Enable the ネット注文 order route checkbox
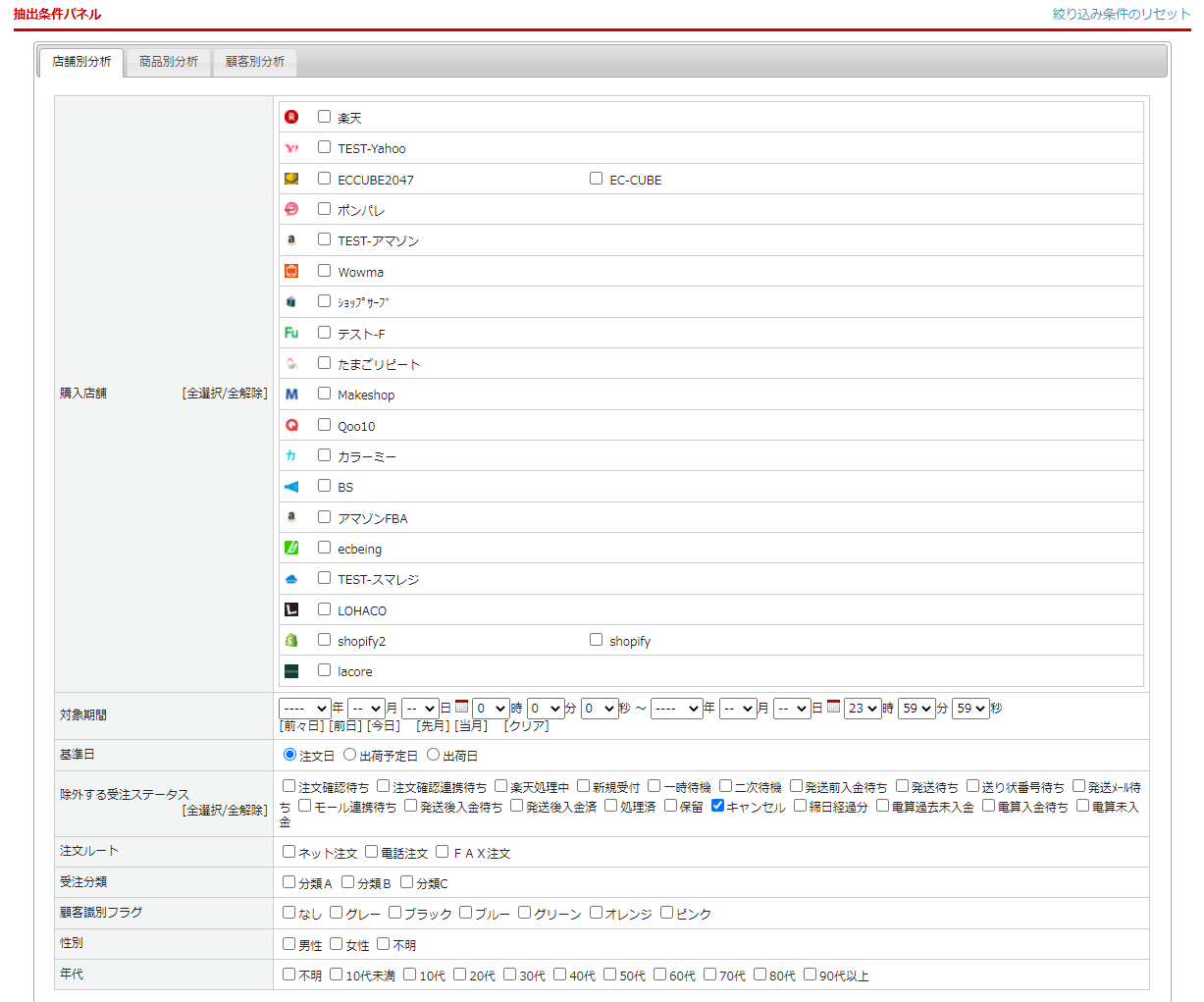Screen dimensions: 1204x1002 288,852
